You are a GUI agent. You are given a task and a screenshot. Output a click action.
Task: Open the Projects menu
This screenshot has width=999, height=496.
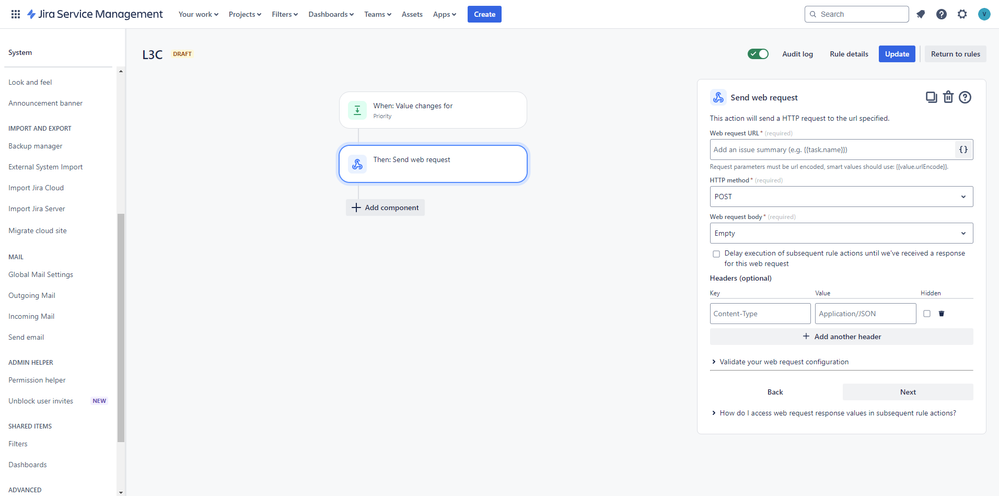click(x=245, y=14)
